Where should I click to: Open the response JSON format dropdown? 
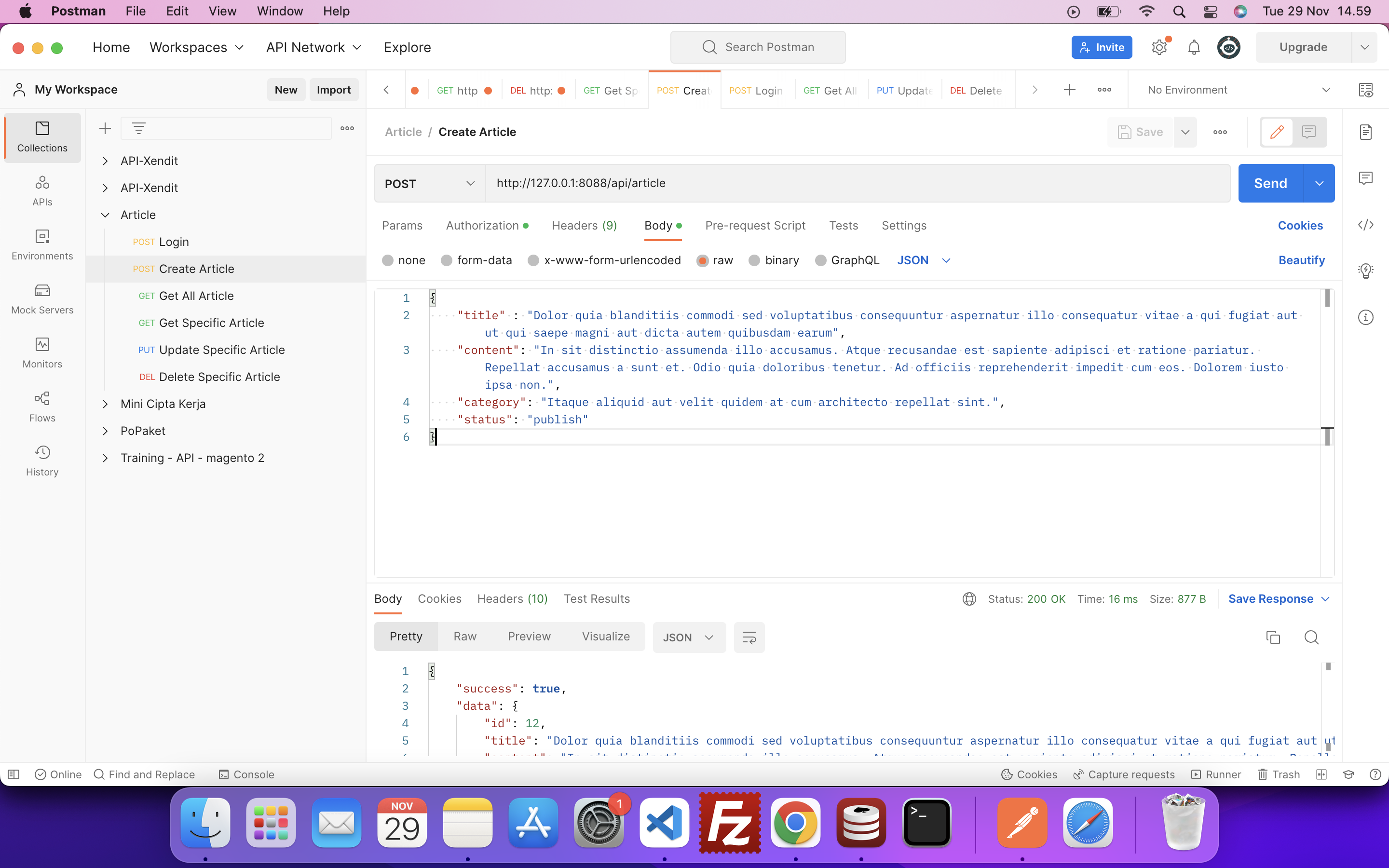(689, 637)
